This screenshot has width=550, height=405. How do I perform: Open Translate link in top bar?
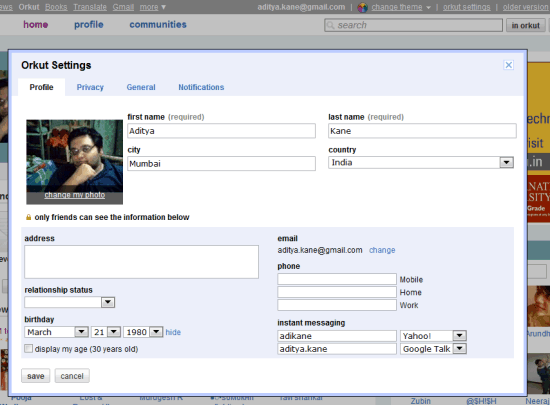point(90,7)
